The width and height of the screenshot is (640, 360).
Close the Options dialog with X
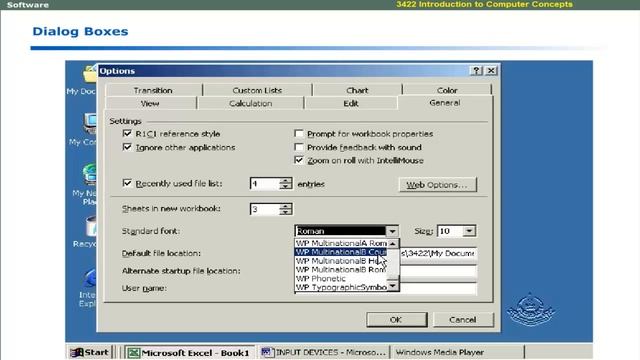[491, 71]
